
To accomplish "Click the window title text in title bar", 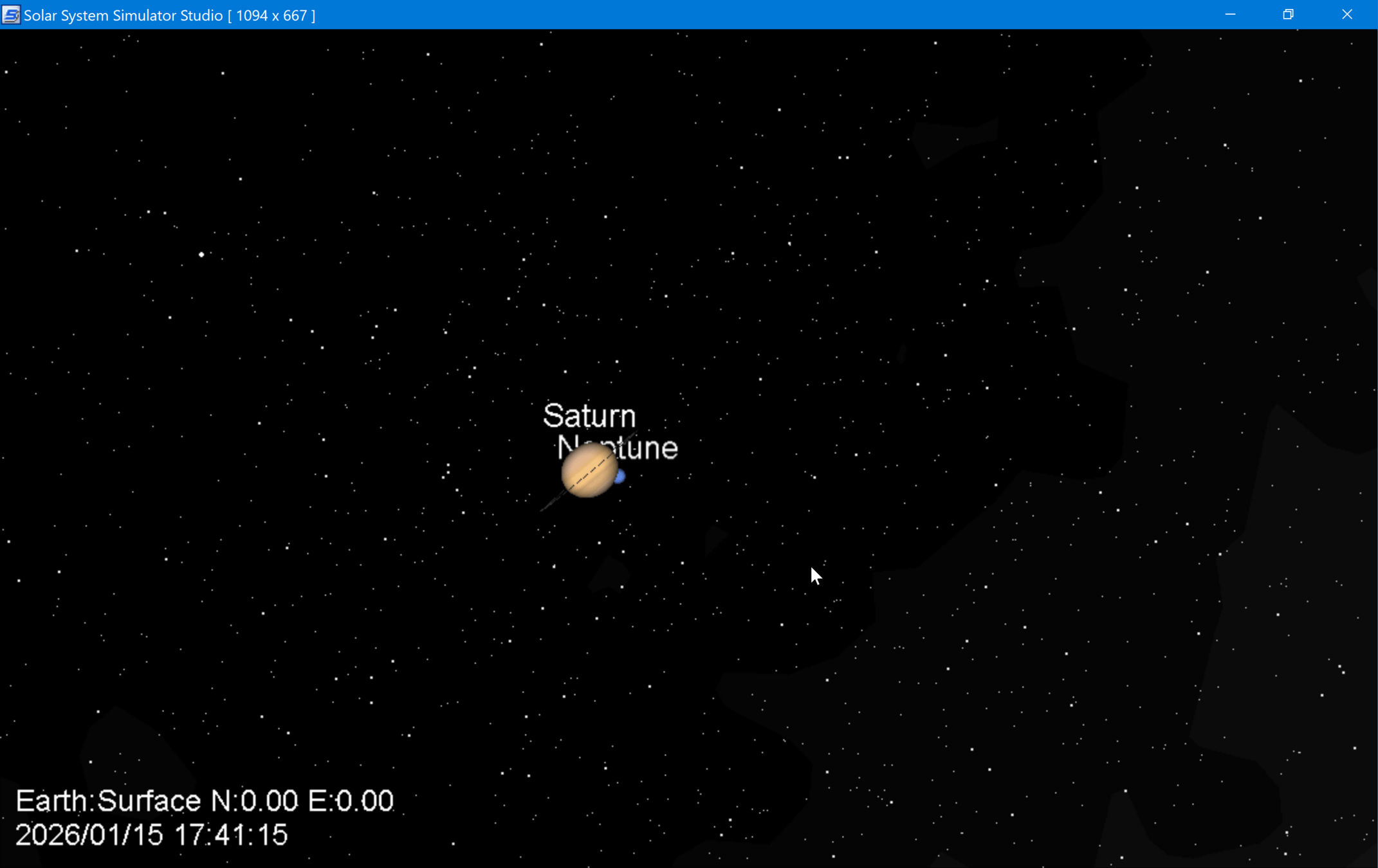I will (x=123, y=15).
